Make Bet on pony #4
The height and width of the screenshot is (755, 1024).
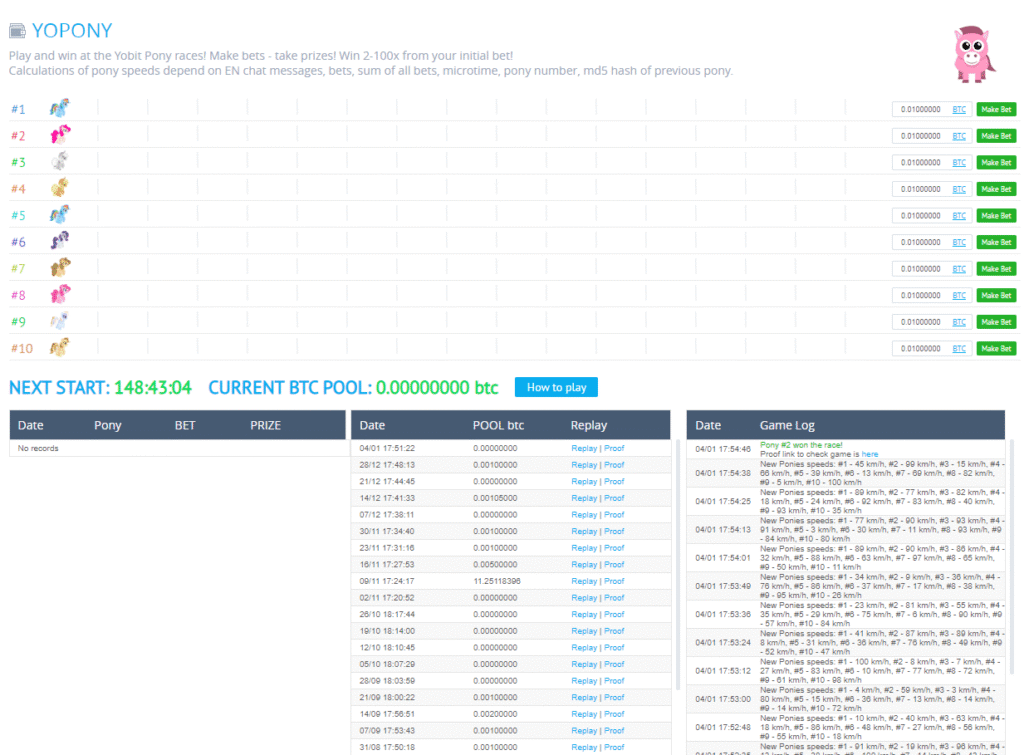click(x=996, y=189)
